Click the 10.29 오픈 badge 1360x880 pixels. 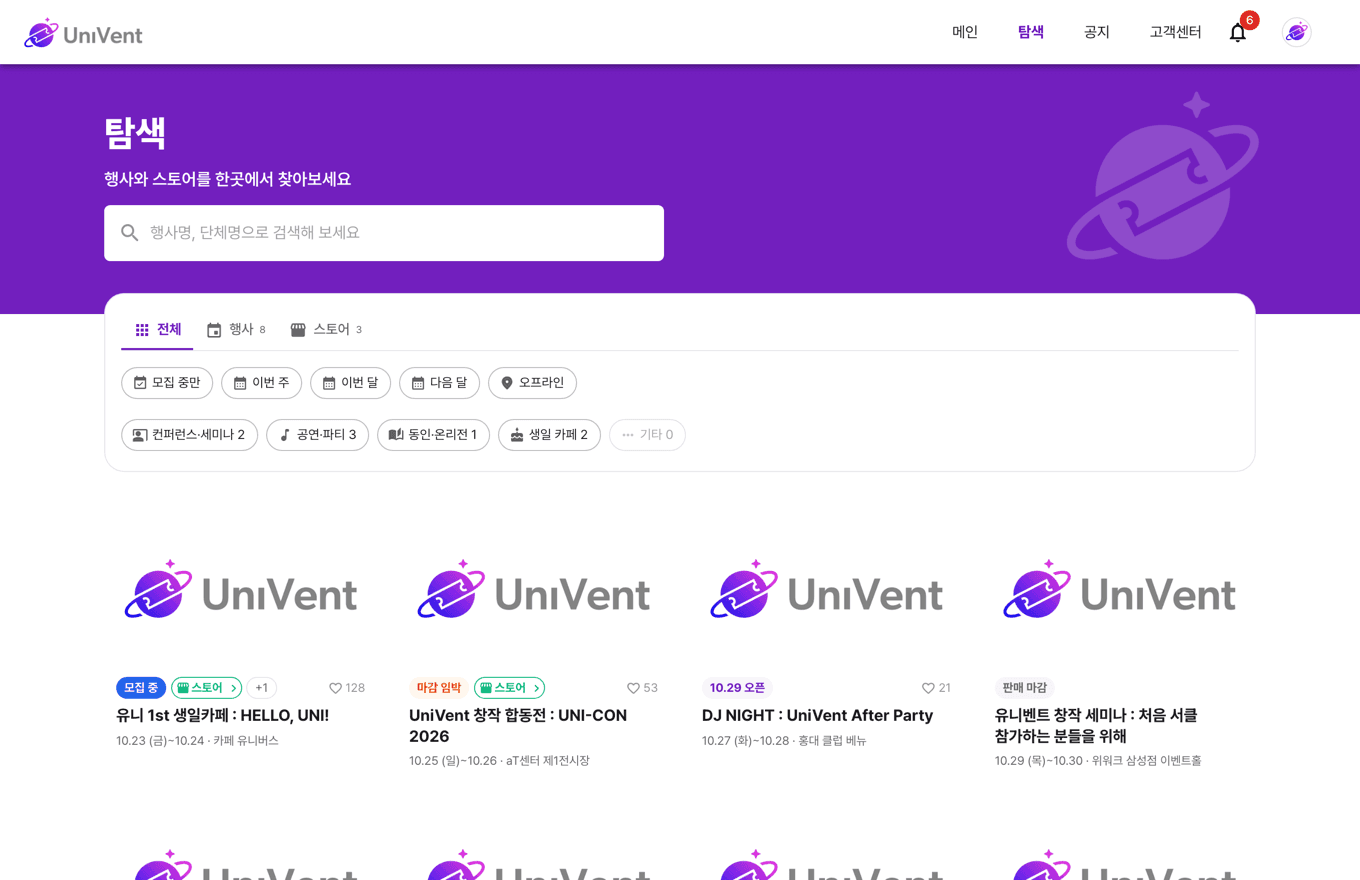coord(737,688)
